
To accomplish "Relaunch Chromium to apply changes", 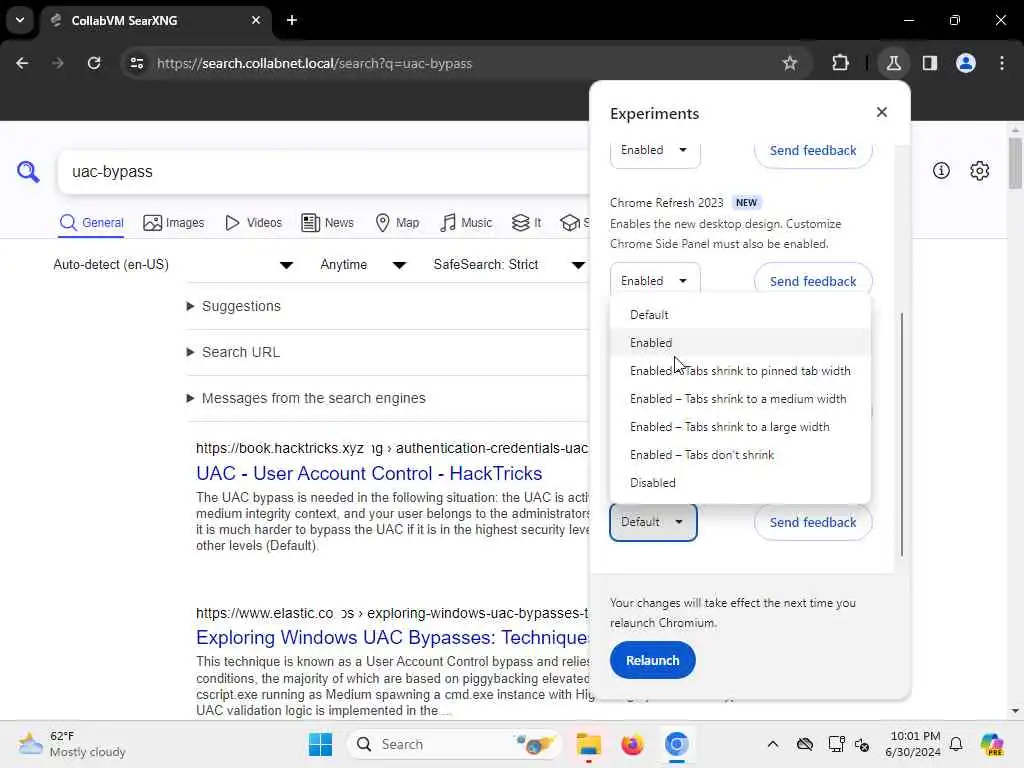I will (x=652, y=660).
